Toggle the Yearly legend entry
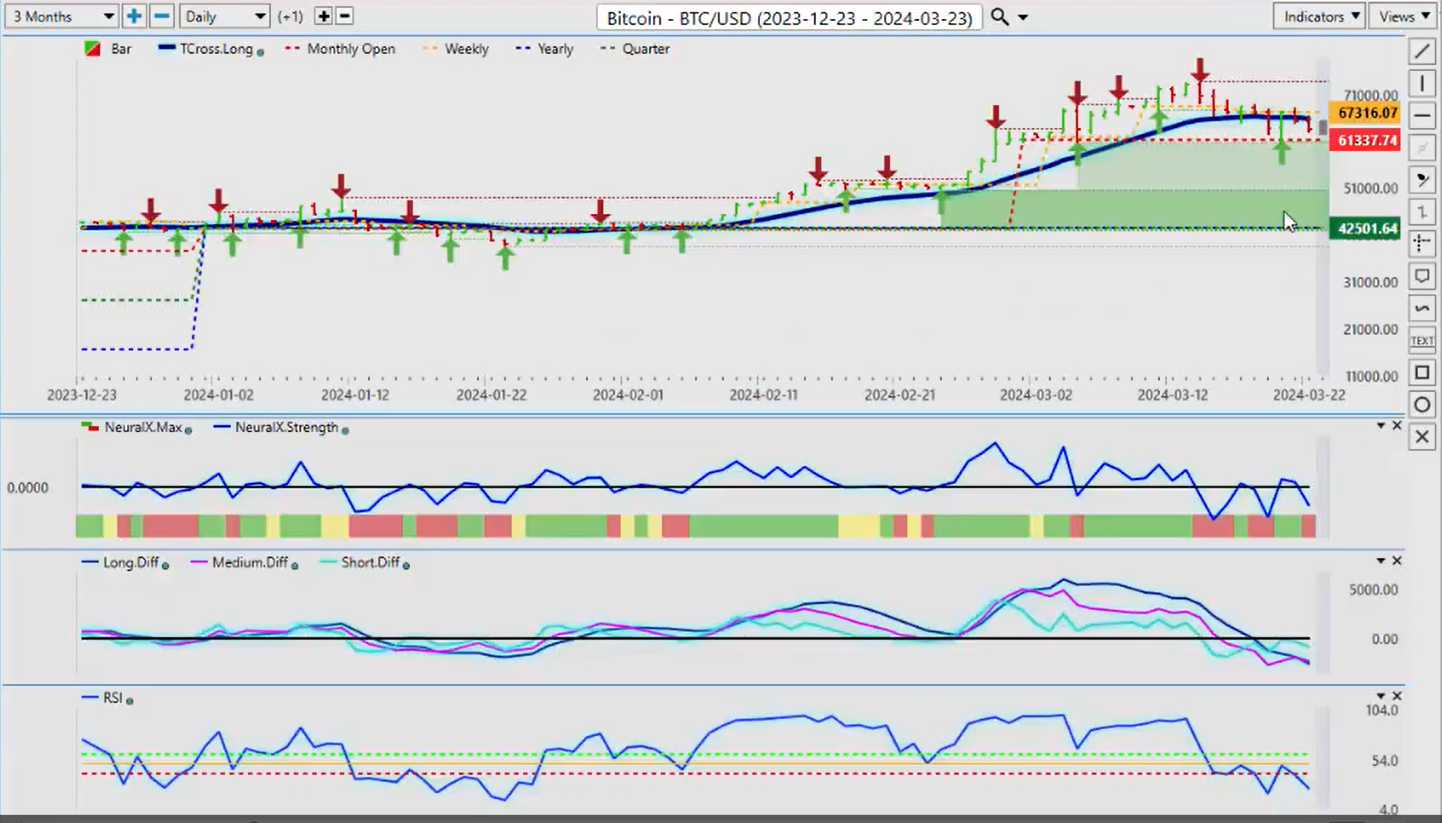1442x823 pixels. [x=546, y=48]
